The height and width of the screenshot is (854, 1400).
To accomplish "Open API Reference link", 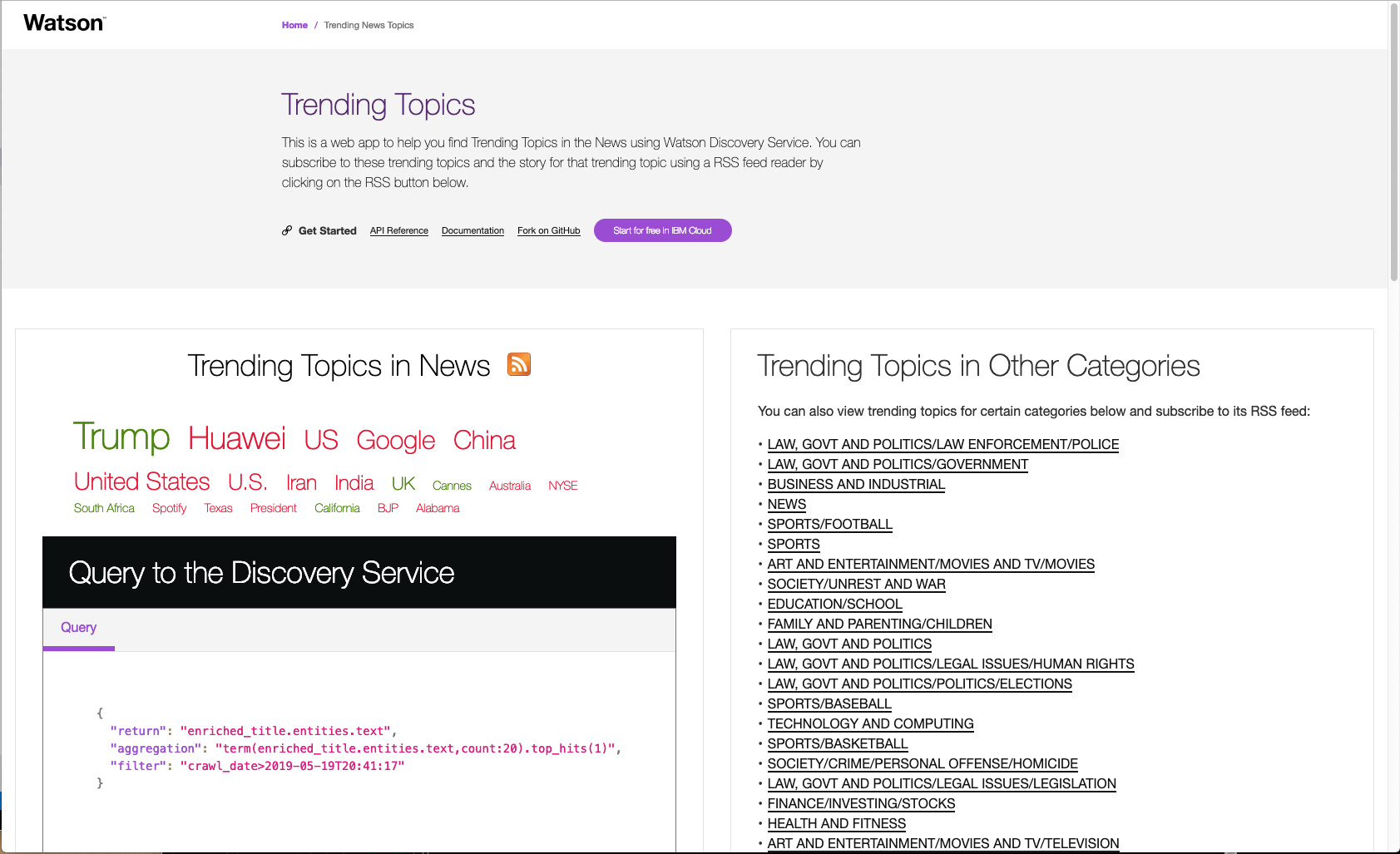I will pyautogui.click(x=399, y=231).
